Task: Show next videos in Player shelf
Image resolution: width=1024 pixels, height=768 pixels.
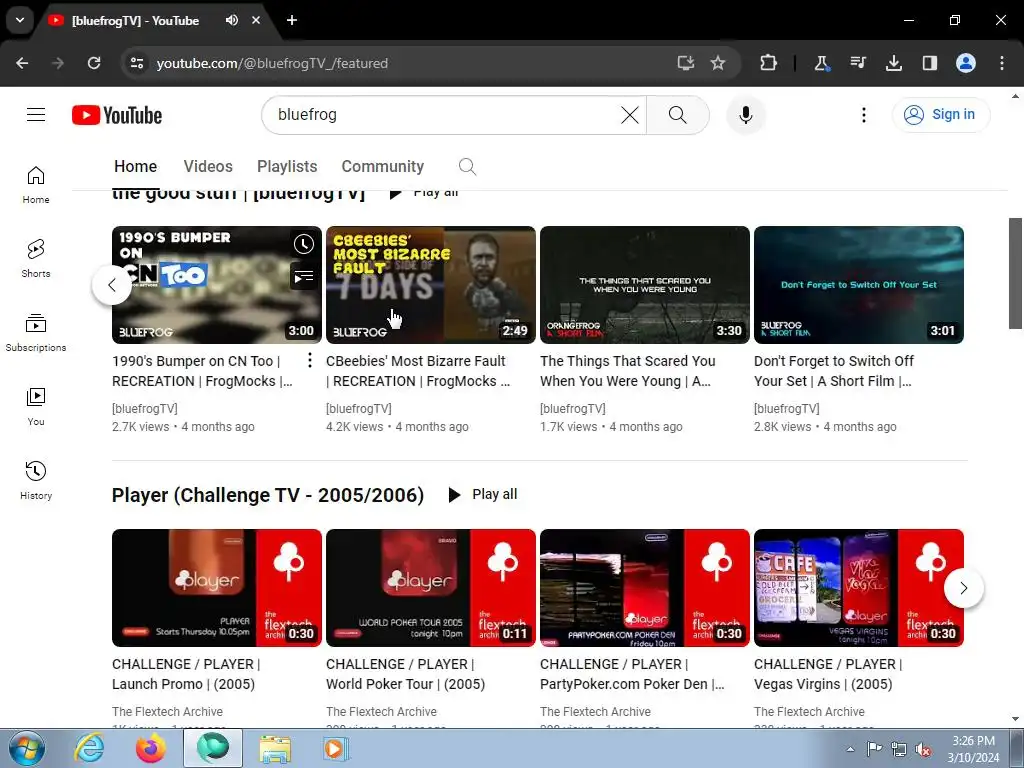Action: tap(964, 588)
